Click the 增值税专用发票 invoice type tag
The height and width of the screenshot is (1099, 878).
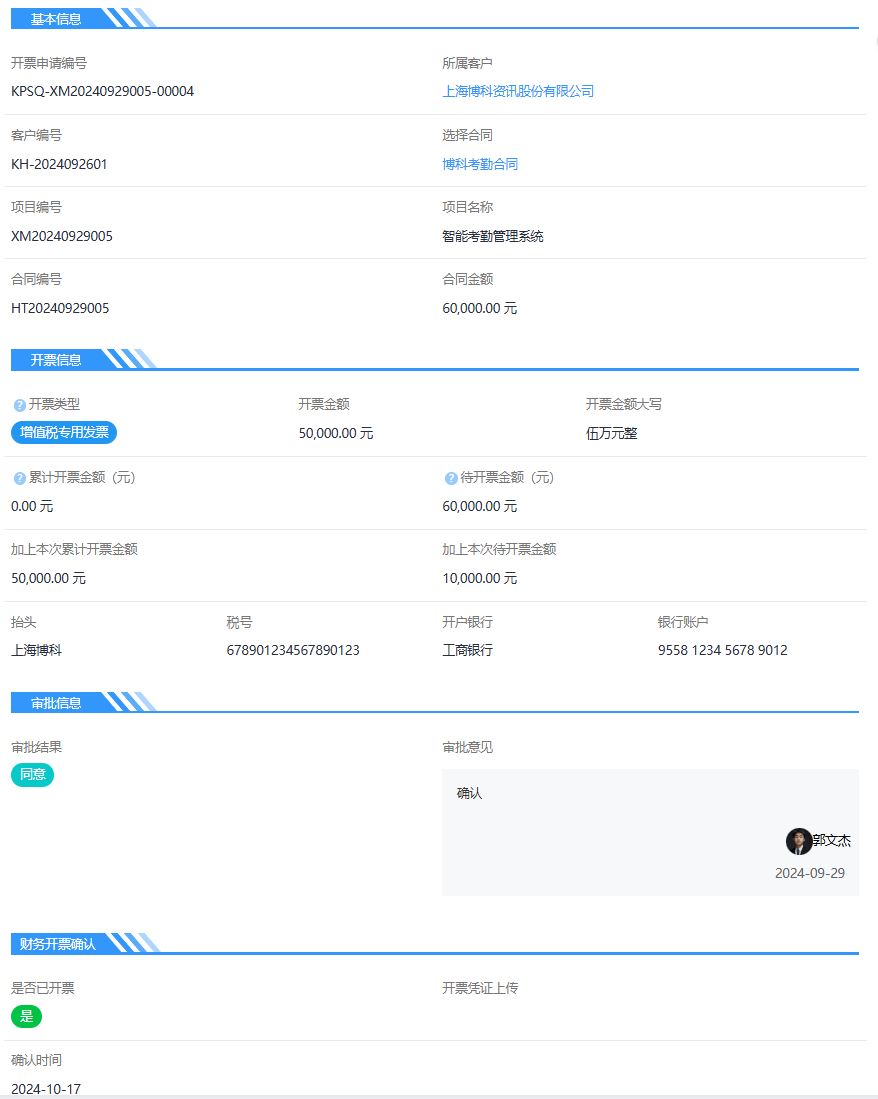(x=64, y=432)
